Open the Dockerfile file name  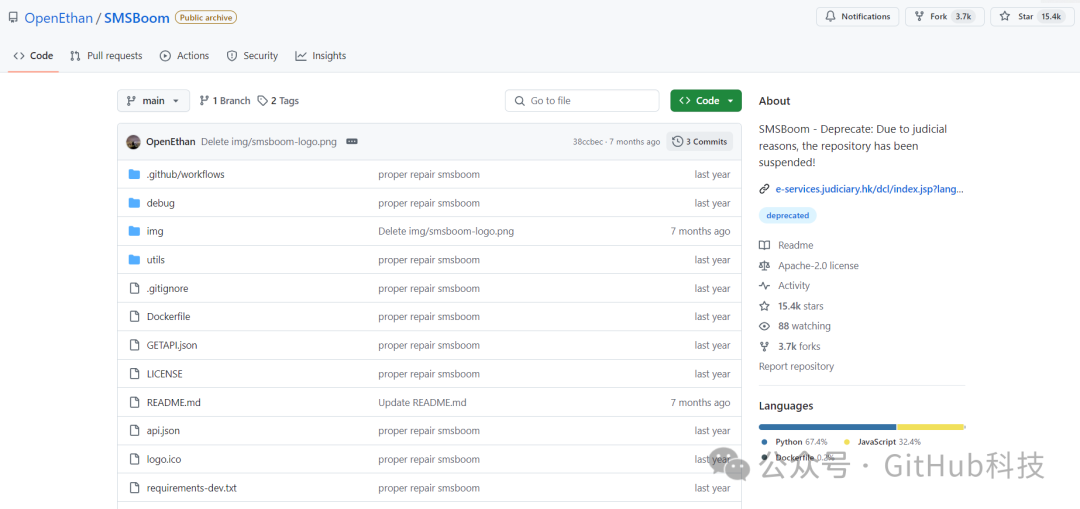pos(168,317)
